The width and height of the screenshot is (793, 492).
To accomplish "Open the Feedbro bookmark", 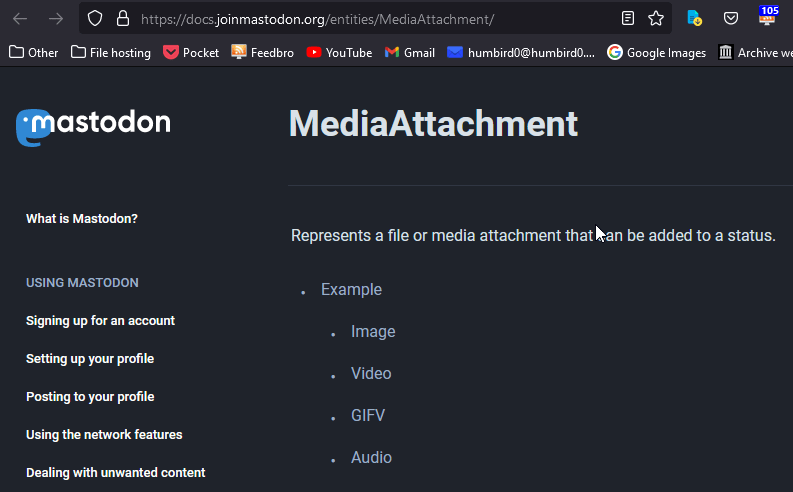I will pyautogui.click(x=263, y=52).
